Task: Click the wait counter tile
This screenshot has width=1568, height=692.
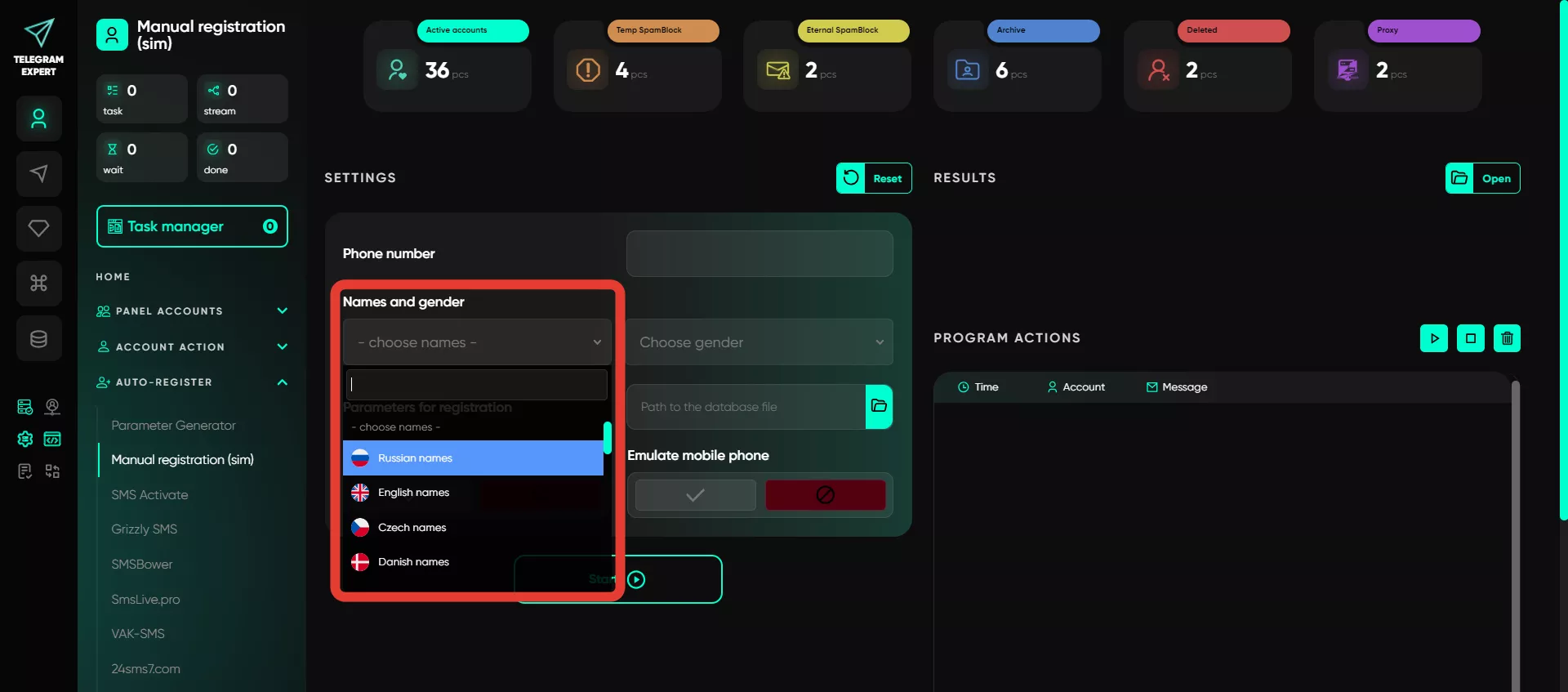Action: coord(142,157)
